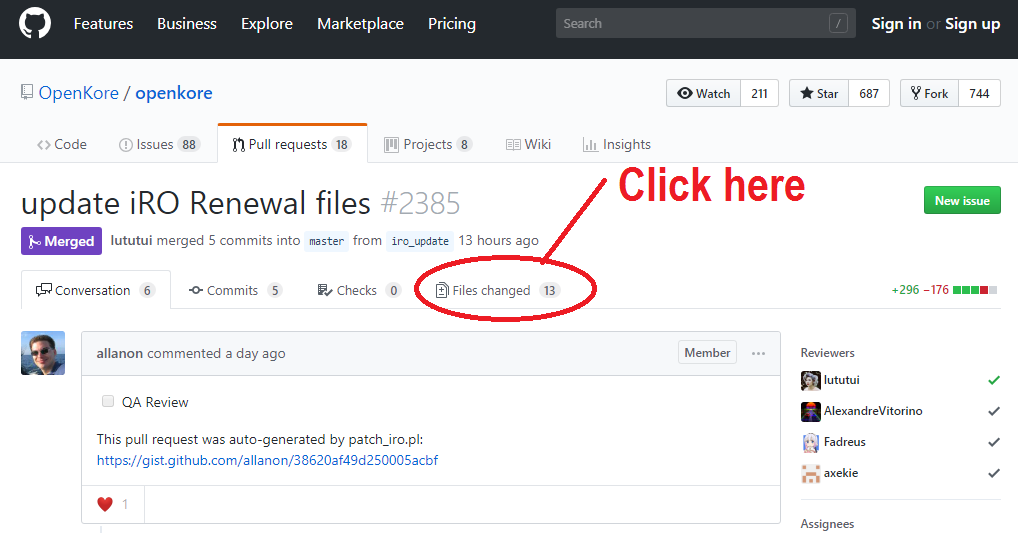The image size is (1018, 533).
Task: Click the master branch label
Action: click(x=327, y=241)
